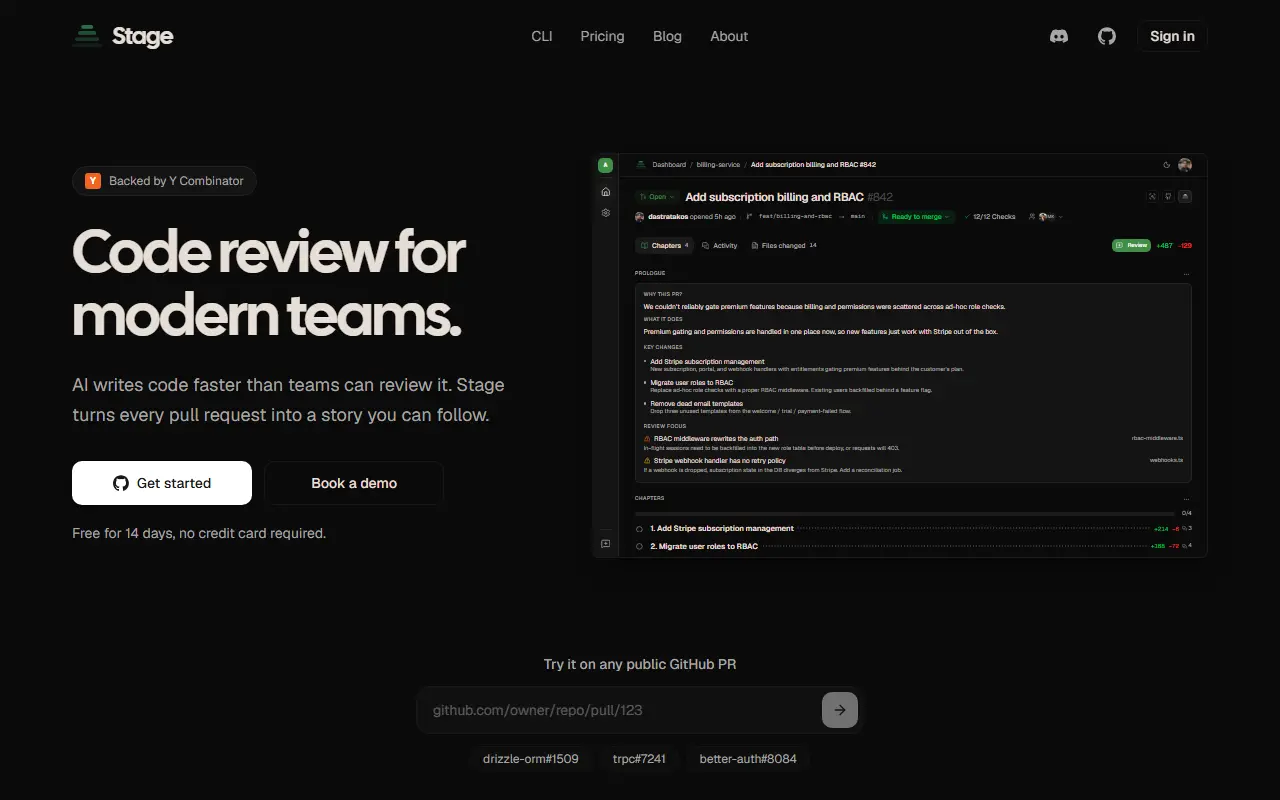The height and width of the screenshot is (800, 1280).
Task: Click 'Stripe webhook handler has no retry policy'
Action: [720, 460]
